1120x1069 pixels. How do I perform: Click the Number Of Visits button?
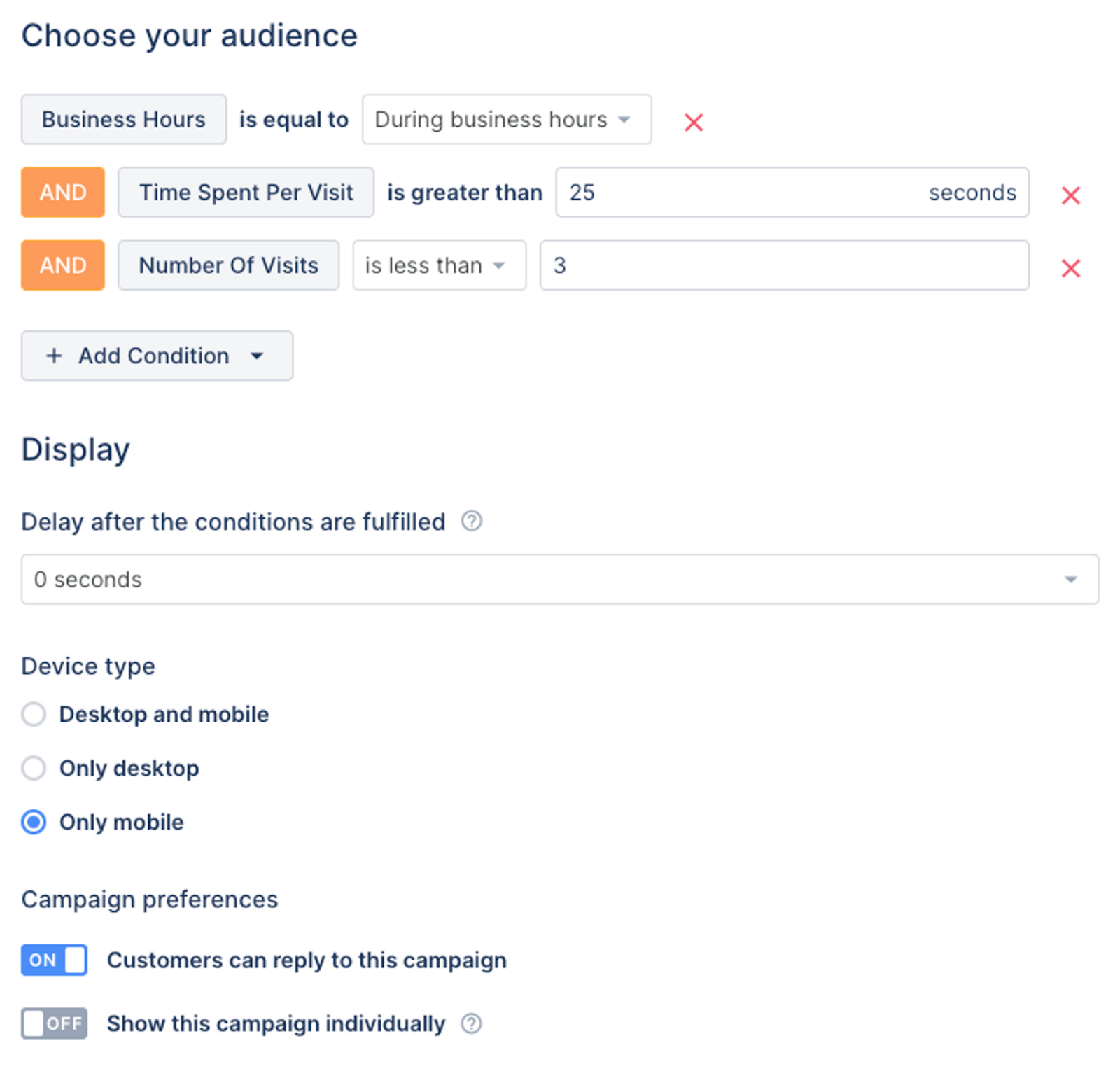tap(228, 265)
